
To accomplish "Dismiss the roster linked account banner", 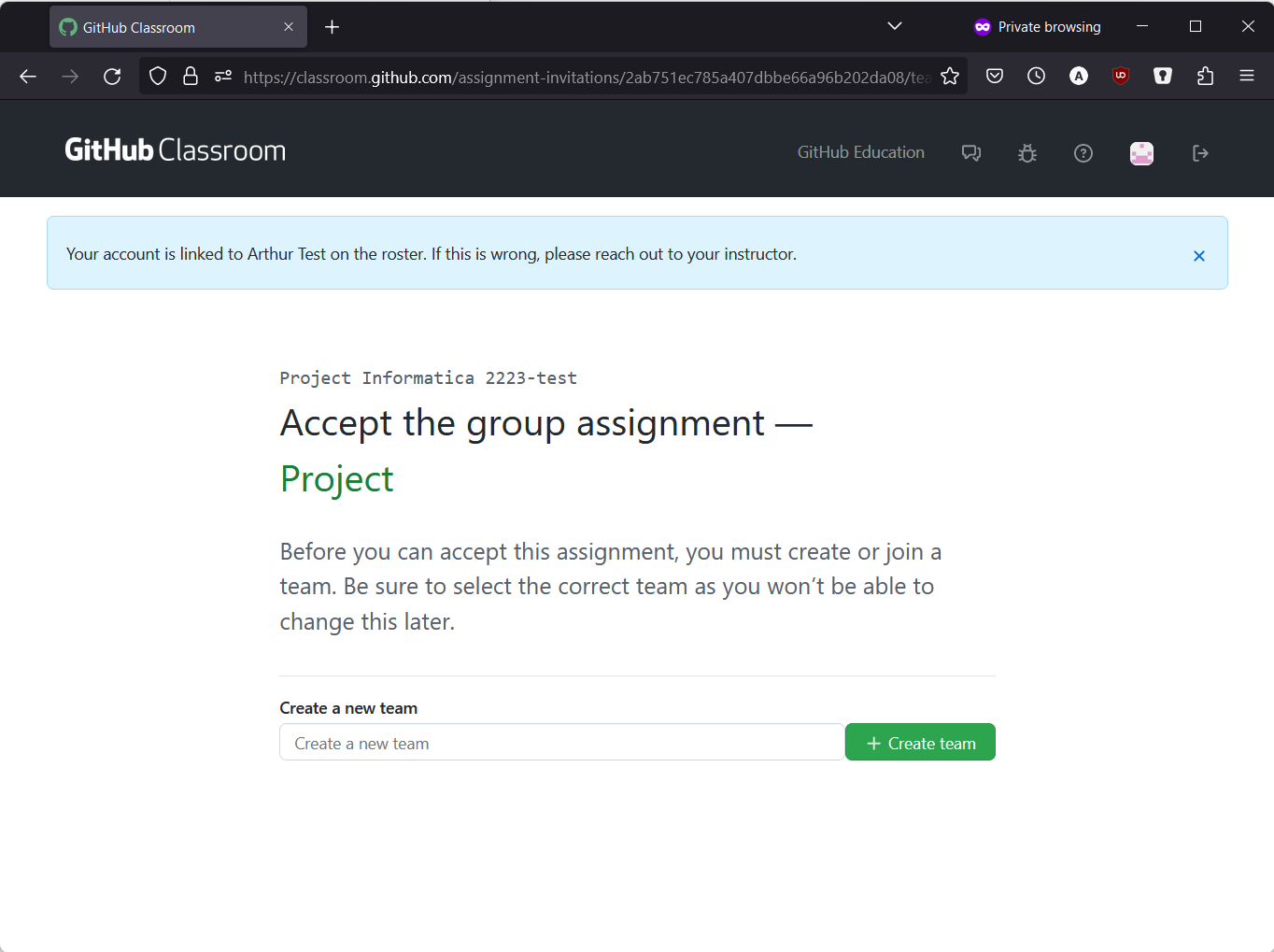I will coord(1199,256).
